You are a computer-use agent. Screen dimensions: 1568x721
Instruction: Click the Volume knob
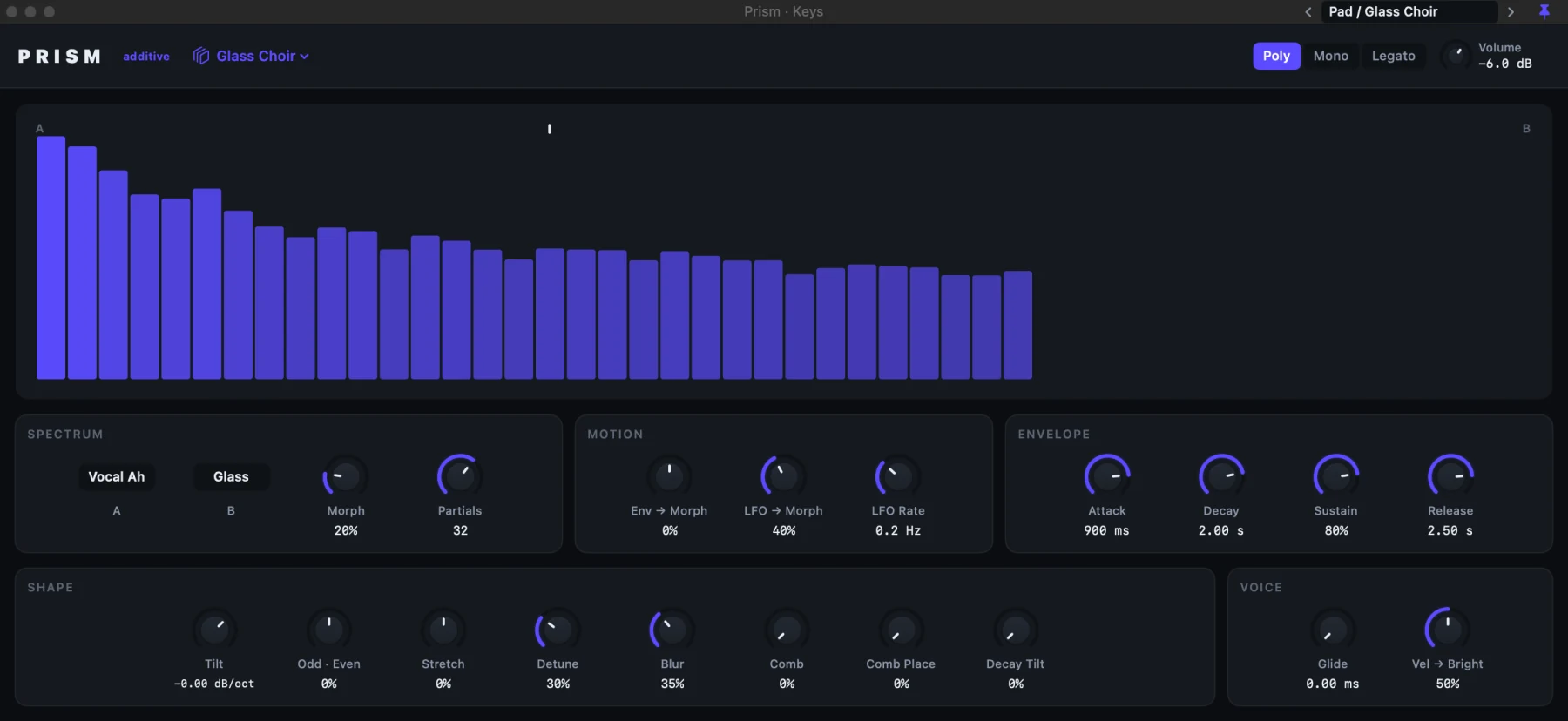click(x=1456, y=56)
